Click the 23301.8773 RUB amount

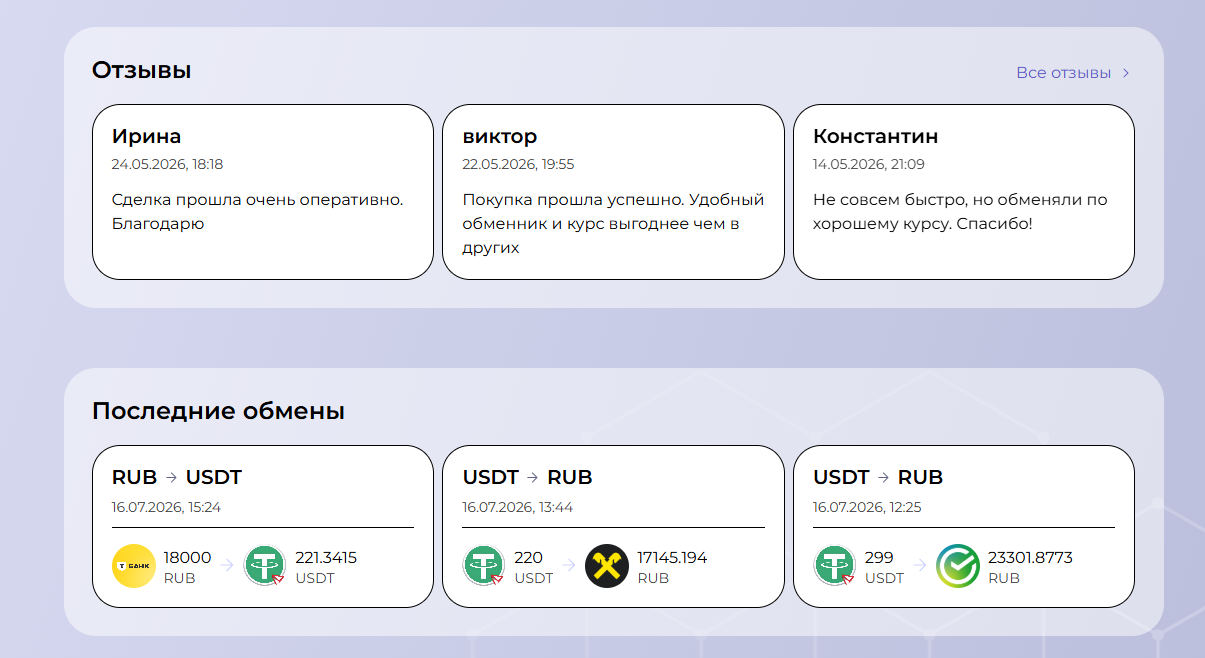1030,567
